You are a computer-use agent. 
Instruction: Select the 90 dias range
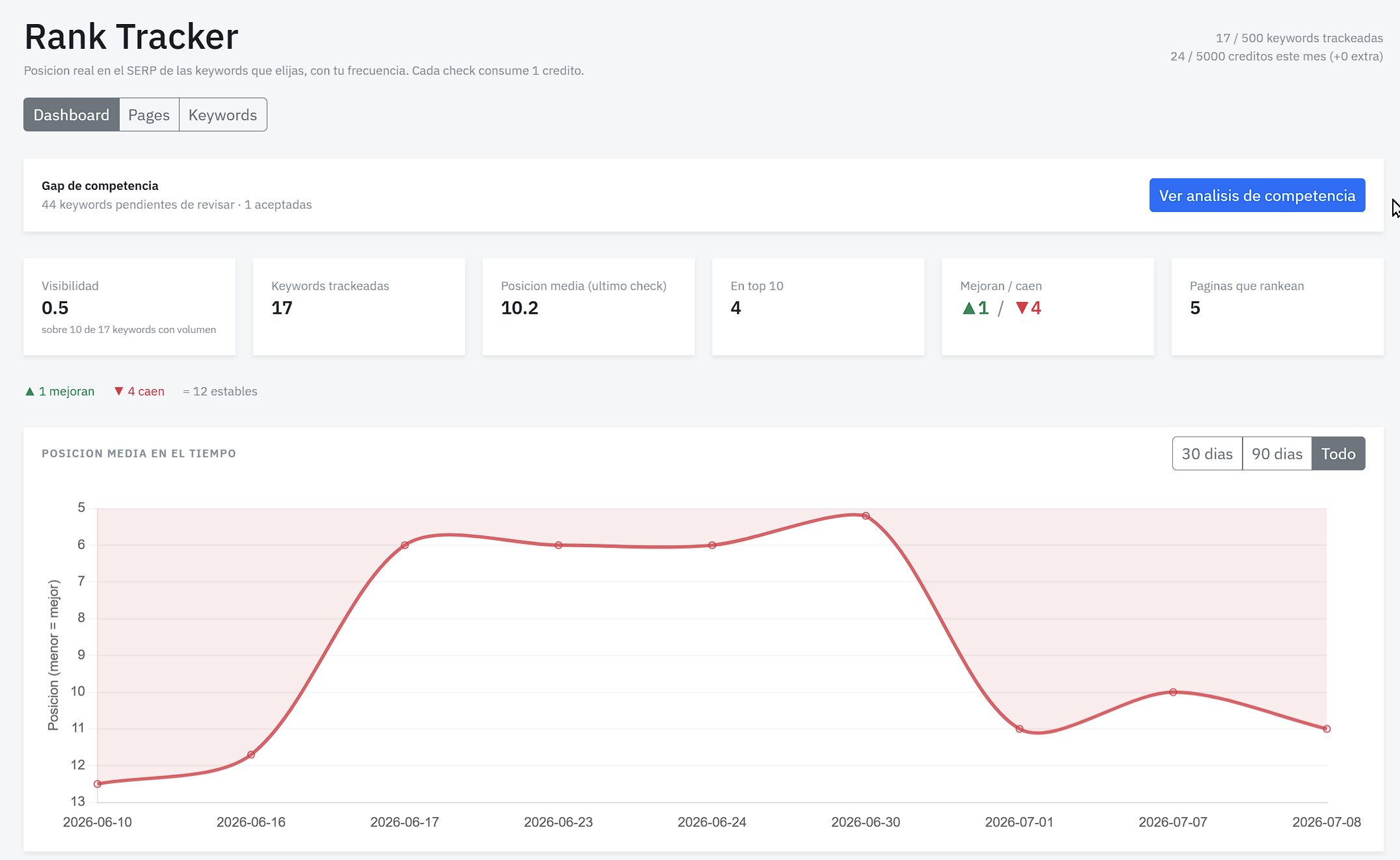pos(1277,453)
